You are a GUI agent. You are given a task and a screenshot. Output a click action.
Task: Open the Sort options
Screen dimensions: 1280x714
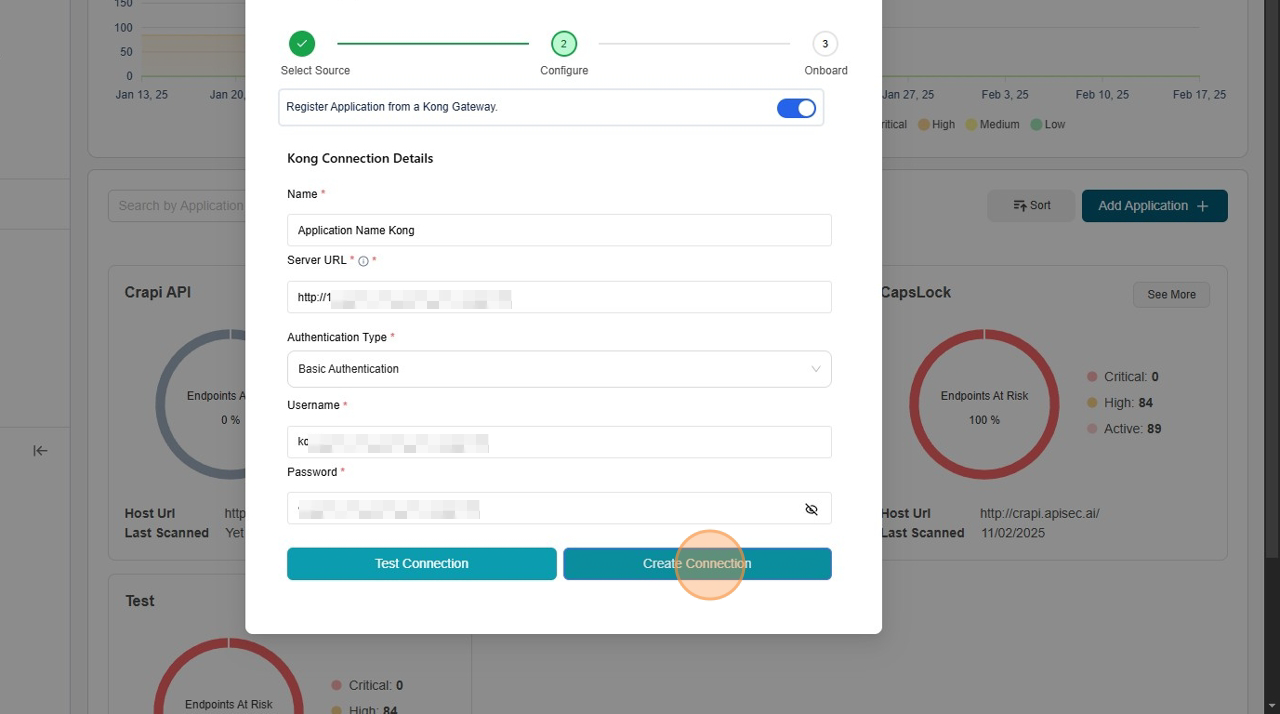pyautogui.click(x=1031, y=206)
